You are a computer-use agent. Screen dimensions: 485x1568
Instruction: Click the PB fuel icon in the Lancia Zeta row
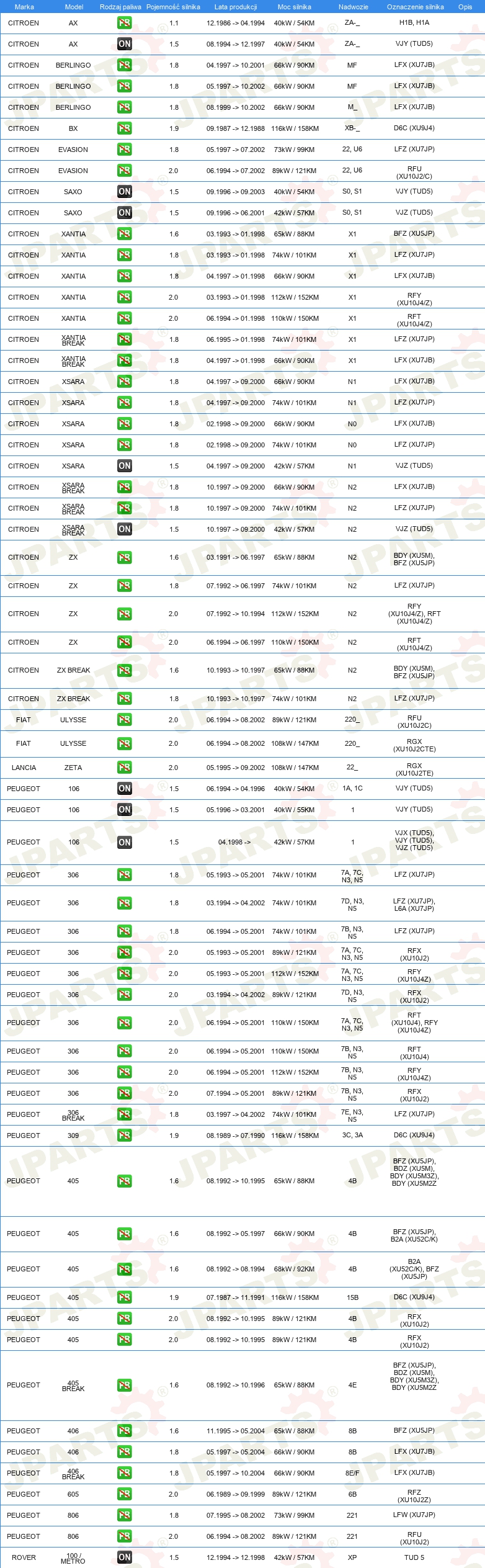[124, 768]
